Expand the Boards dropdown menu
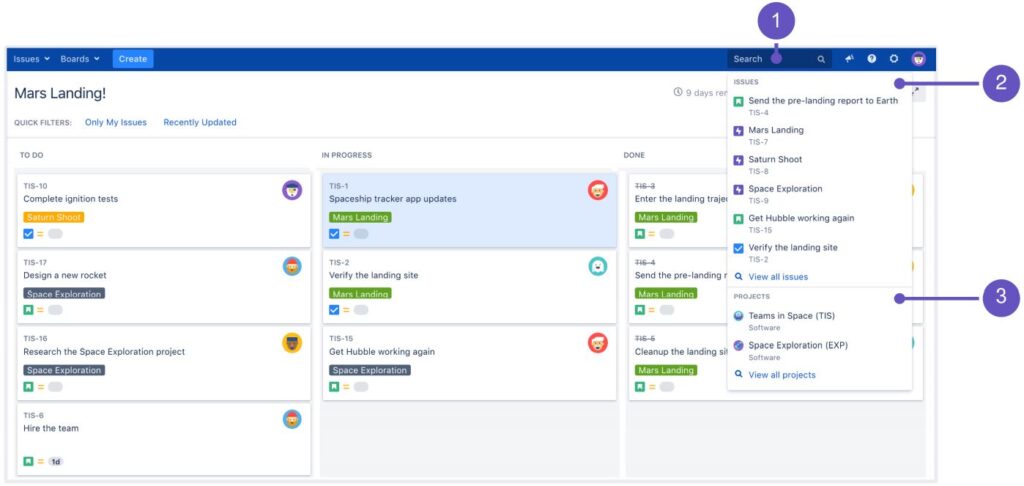 80,59
